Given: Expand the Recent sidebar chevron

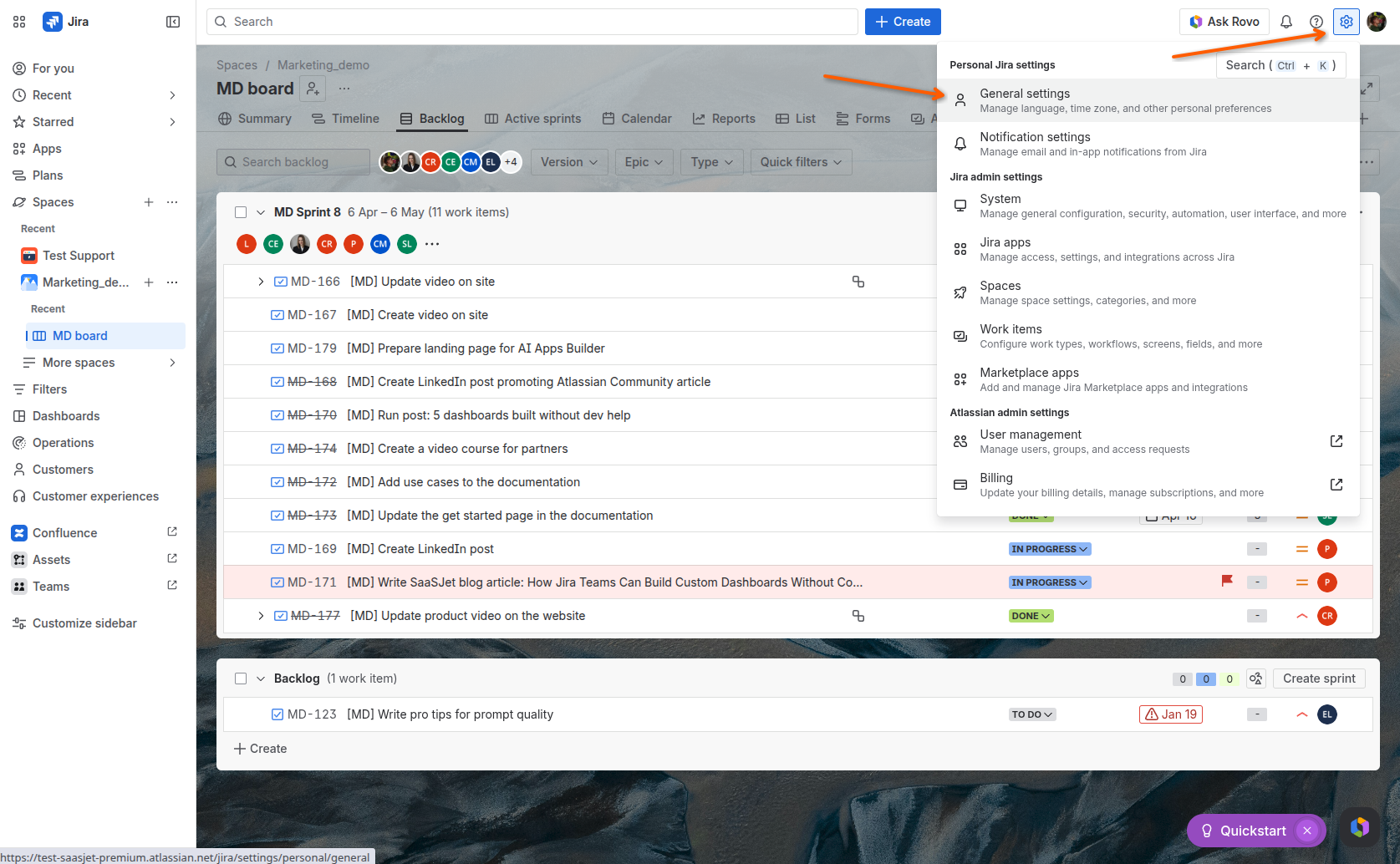Looking at the screenshot, I should click(172, 95).
